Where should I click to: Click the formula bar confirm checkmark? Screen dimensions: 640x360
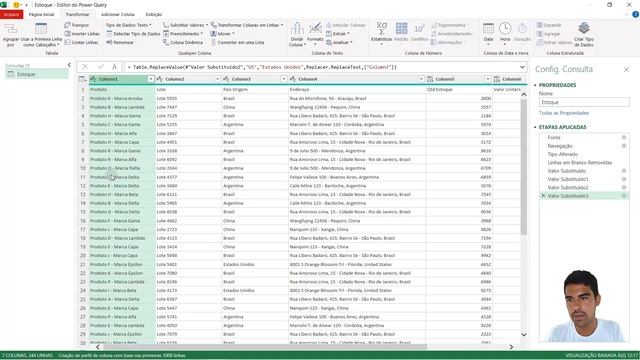[x=100, y=67]
